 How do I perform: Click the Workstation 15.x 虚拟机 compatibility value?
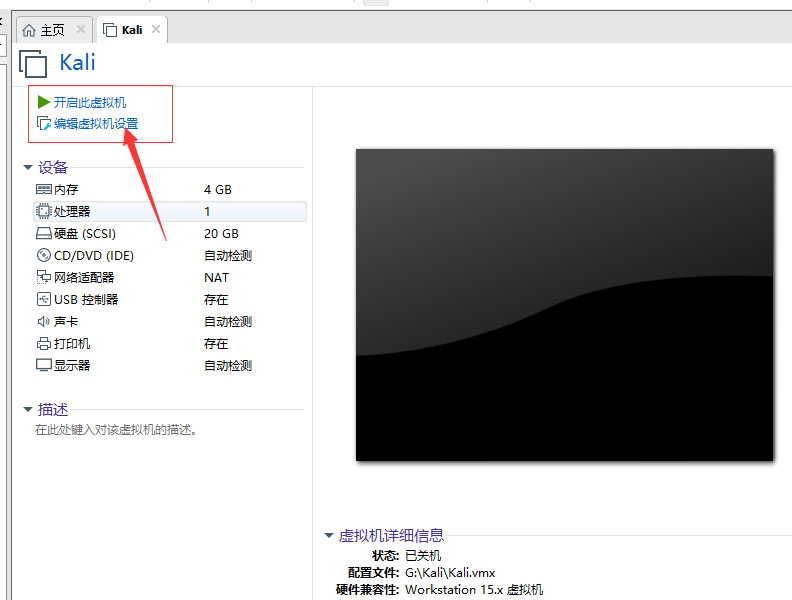tap(474, 589)
